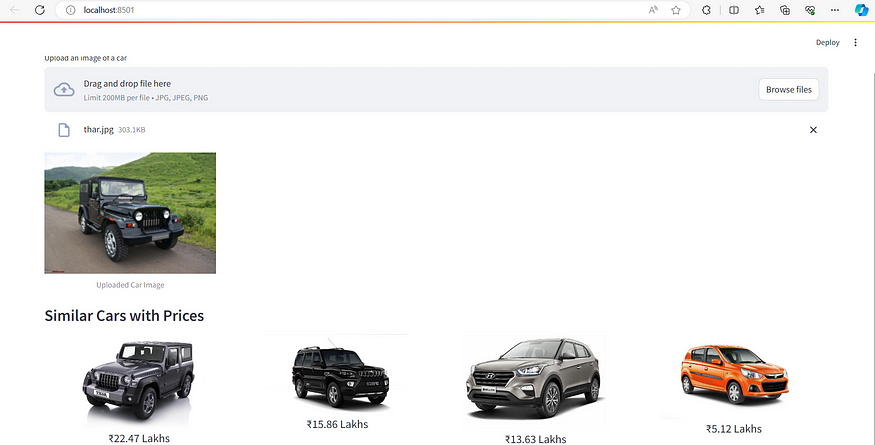Remove the uploaded thar.jpg file
Viewport: 875px width, 445px height.
[x=813, y=130]
